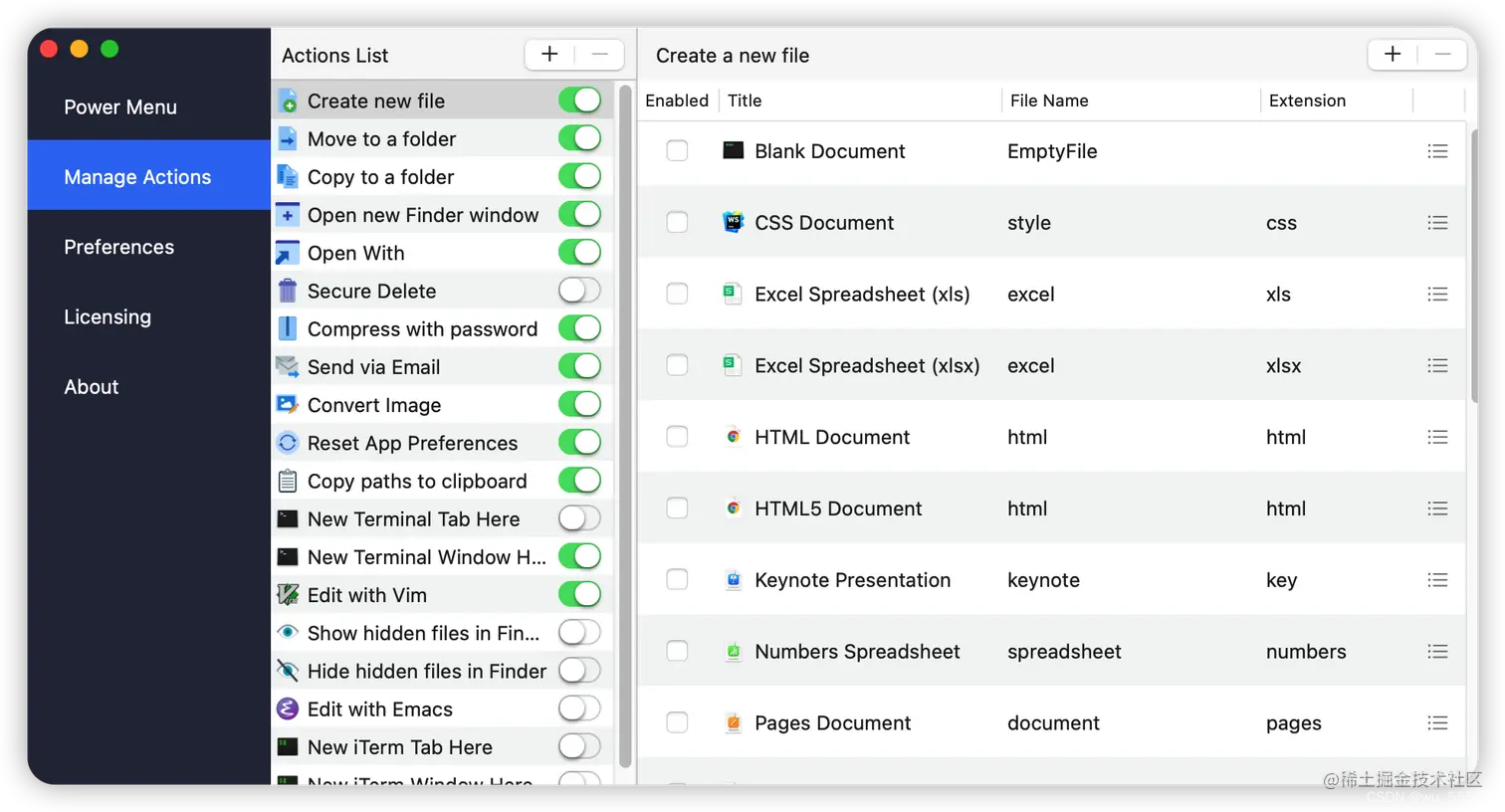Image resolution: width=1505 pixels, height=812 pixels.
Task: Click the Hide hidden files crossed-eye icon
Action: [x=288, y=671]
